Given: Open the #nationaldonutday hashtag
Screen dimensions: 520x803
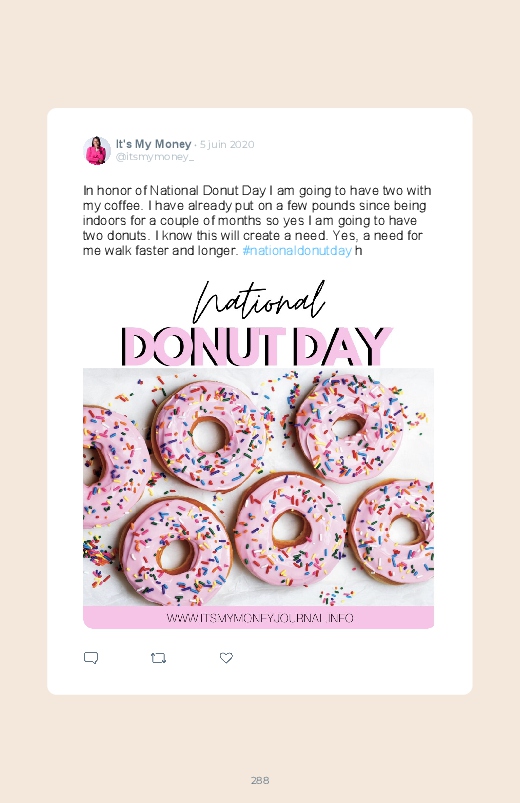Looking at the screenshot, I should click(297, 250).
